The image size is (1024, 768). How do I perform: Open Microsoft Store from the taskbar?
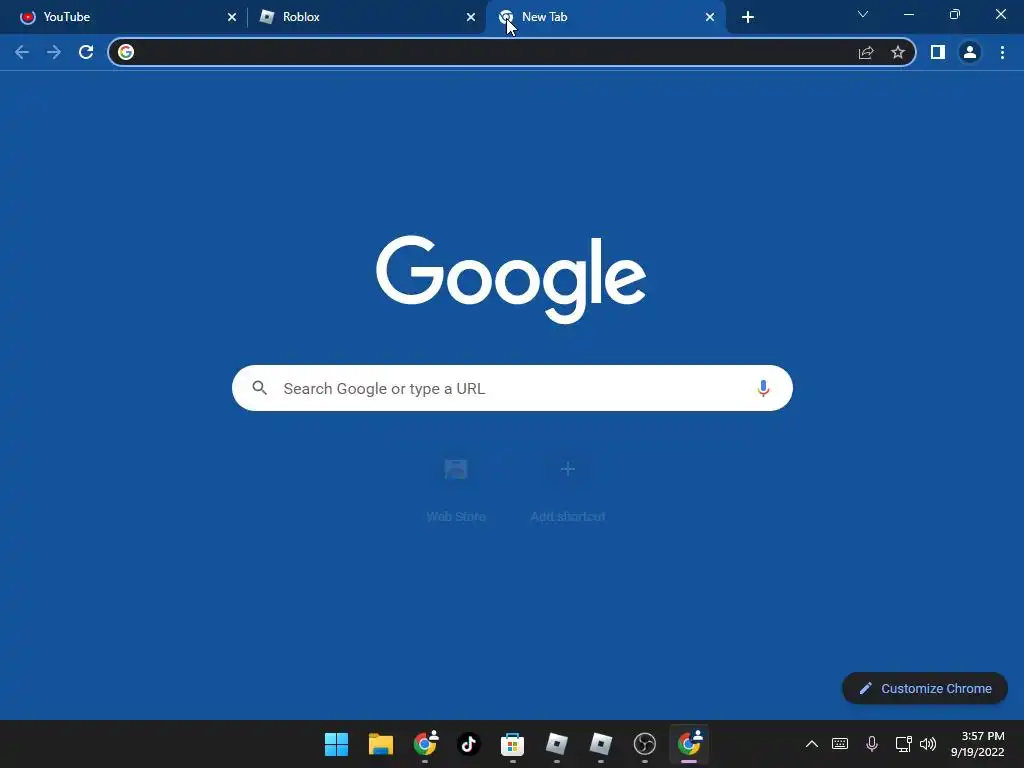tap(513, 744)
